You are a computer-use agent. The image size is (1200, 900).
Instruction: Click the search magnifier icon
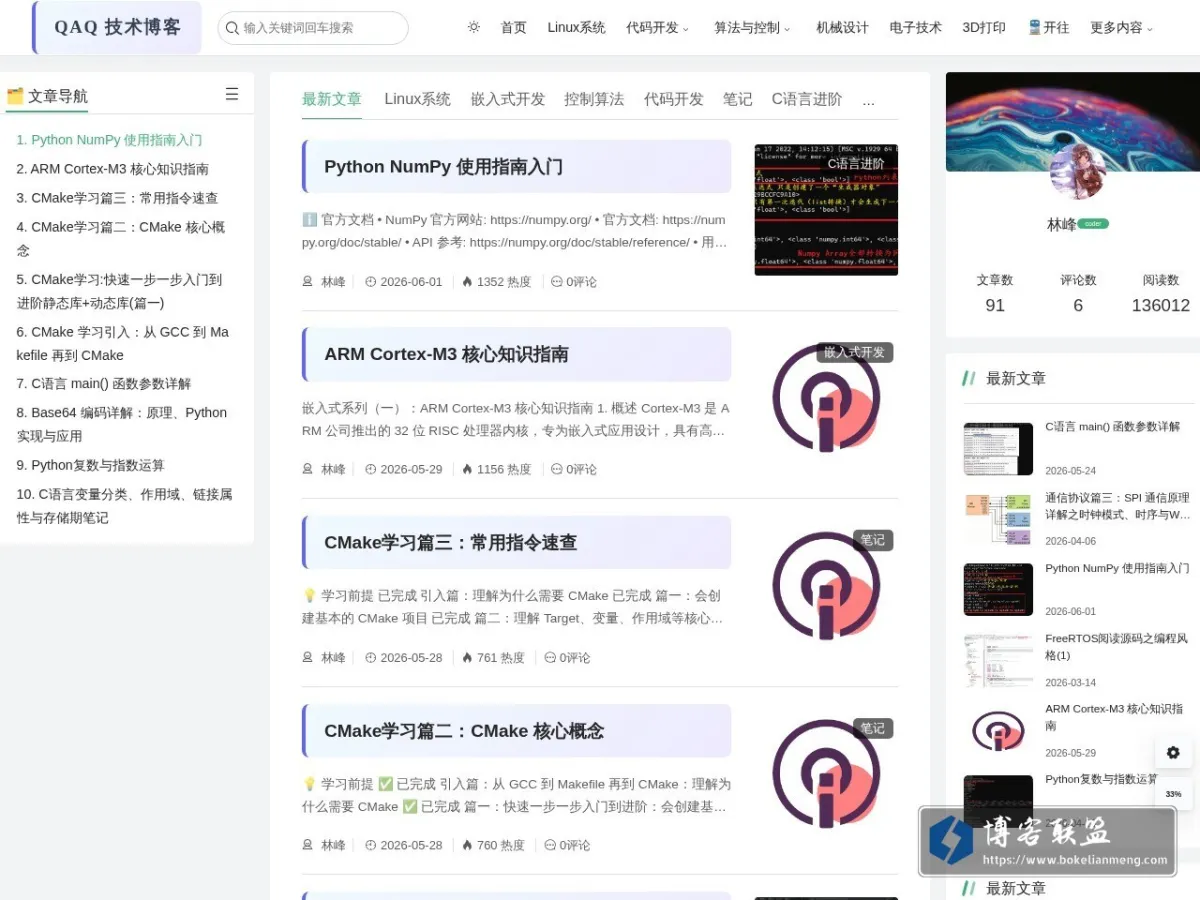click(232, 28)
